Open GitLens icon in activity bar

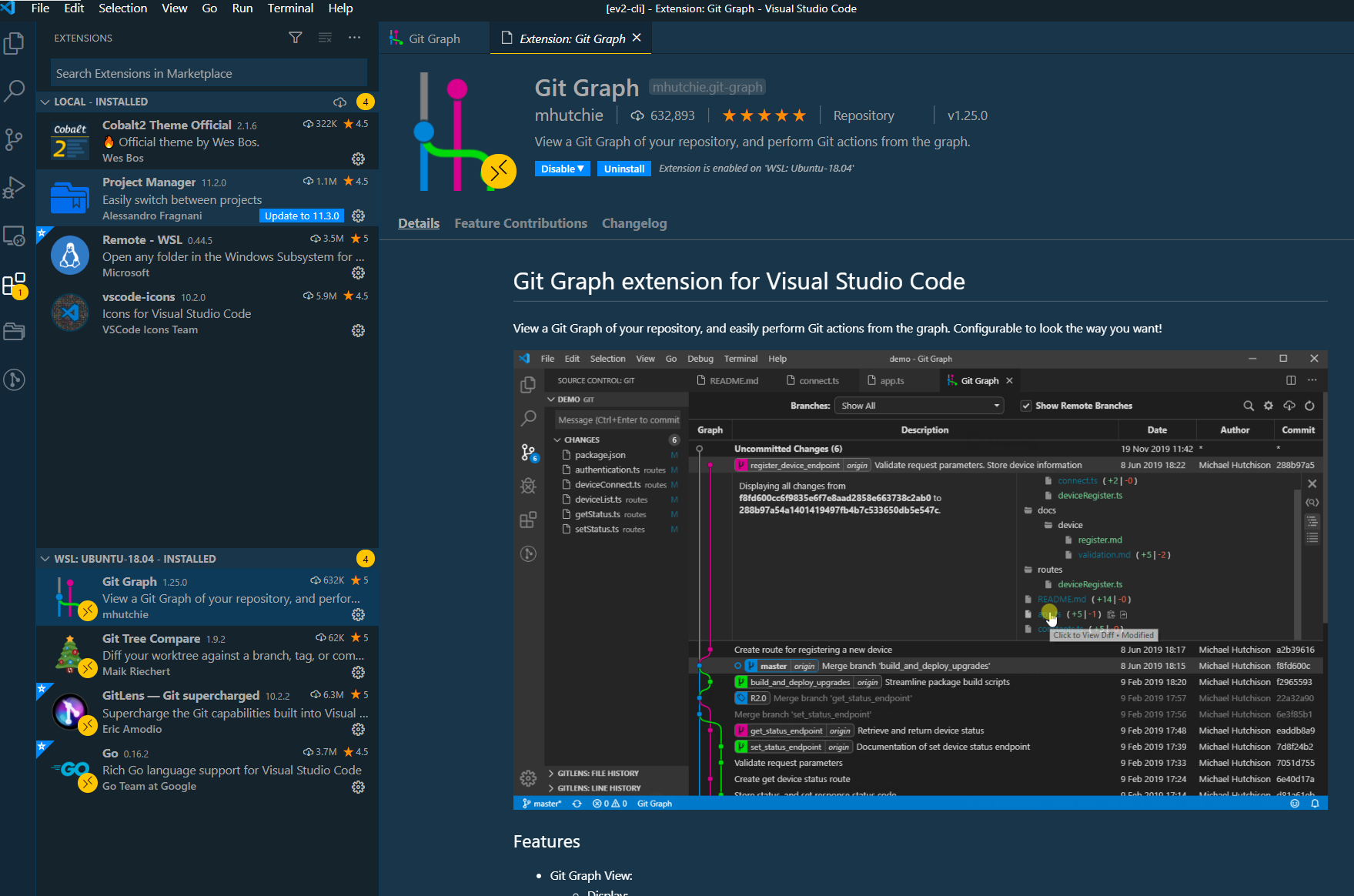point(15,379)
